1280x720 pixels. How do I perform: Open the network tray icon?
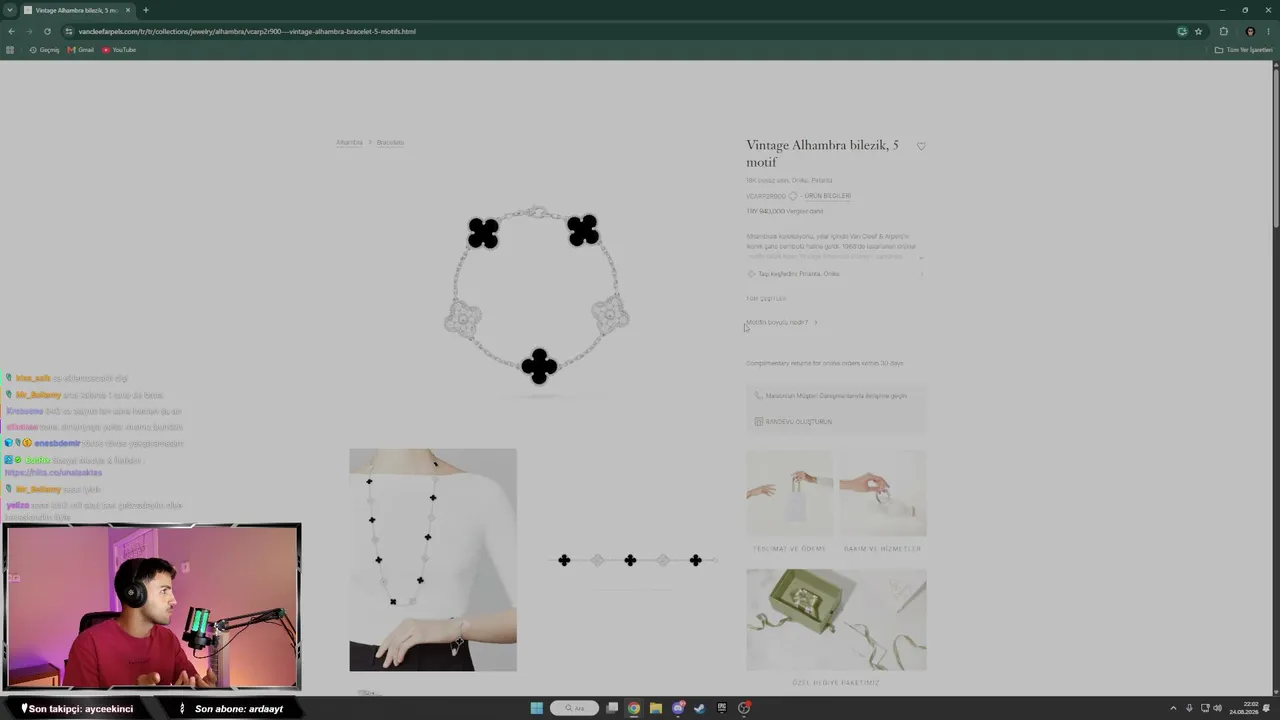coord(1204,708)
